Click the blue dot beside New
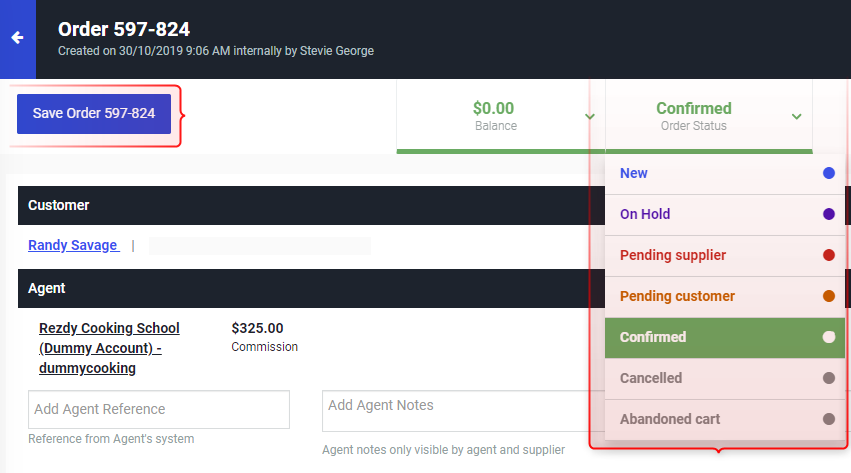The image size is (851, 473). pos(829,173)
